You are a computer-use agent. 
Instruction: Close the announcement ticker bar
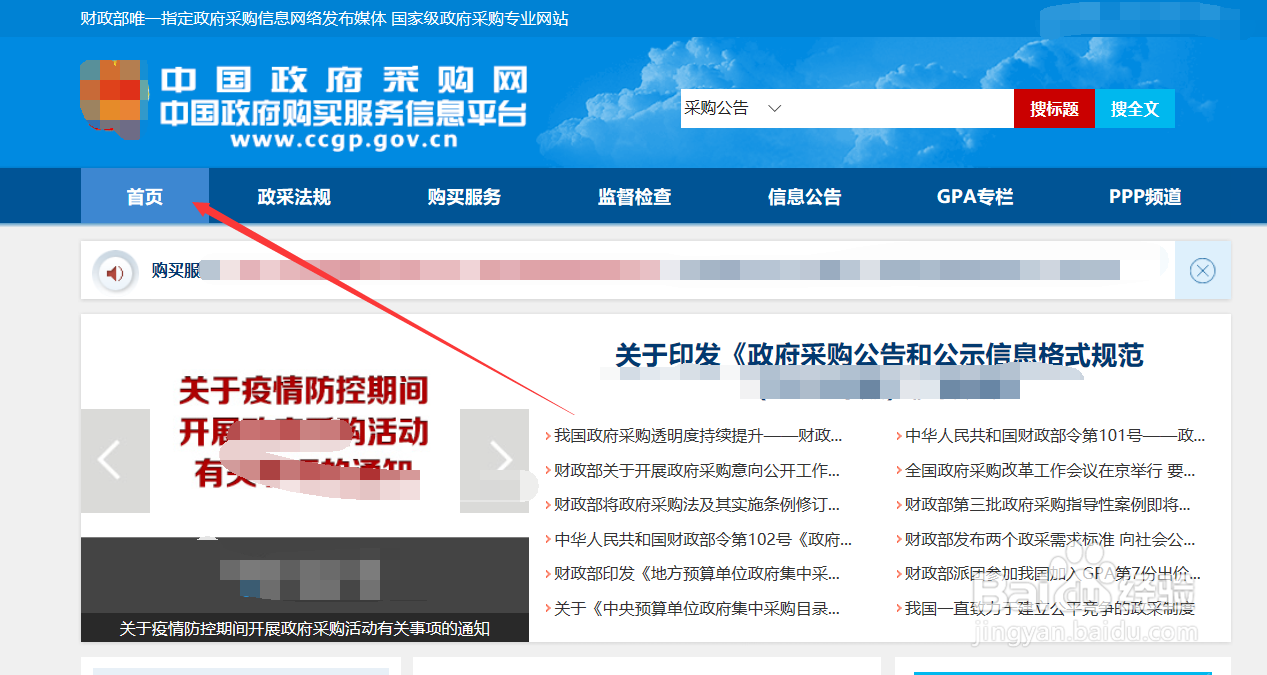point(1202,270)
